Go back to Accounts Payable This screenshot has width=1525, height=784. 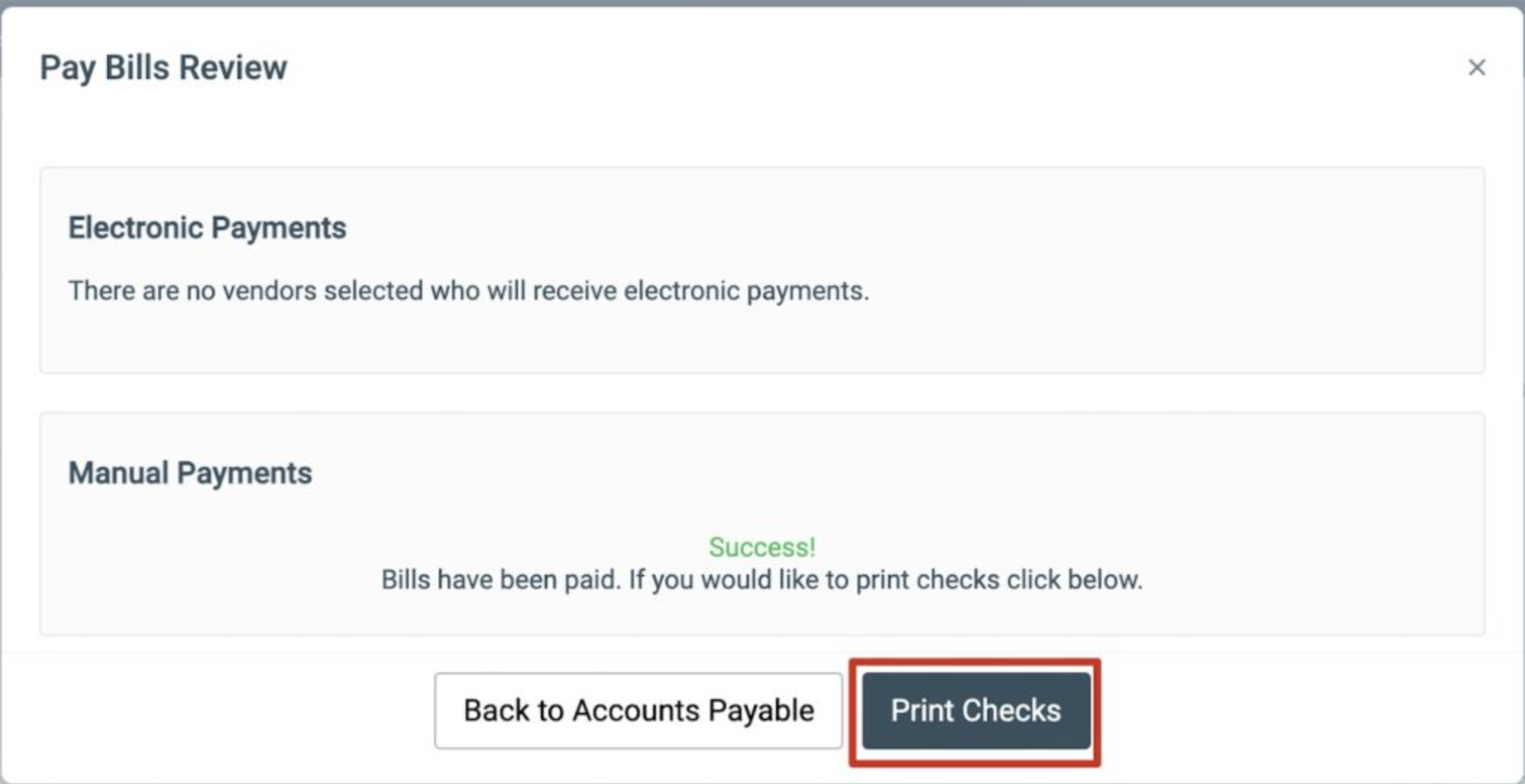(638, 711)
